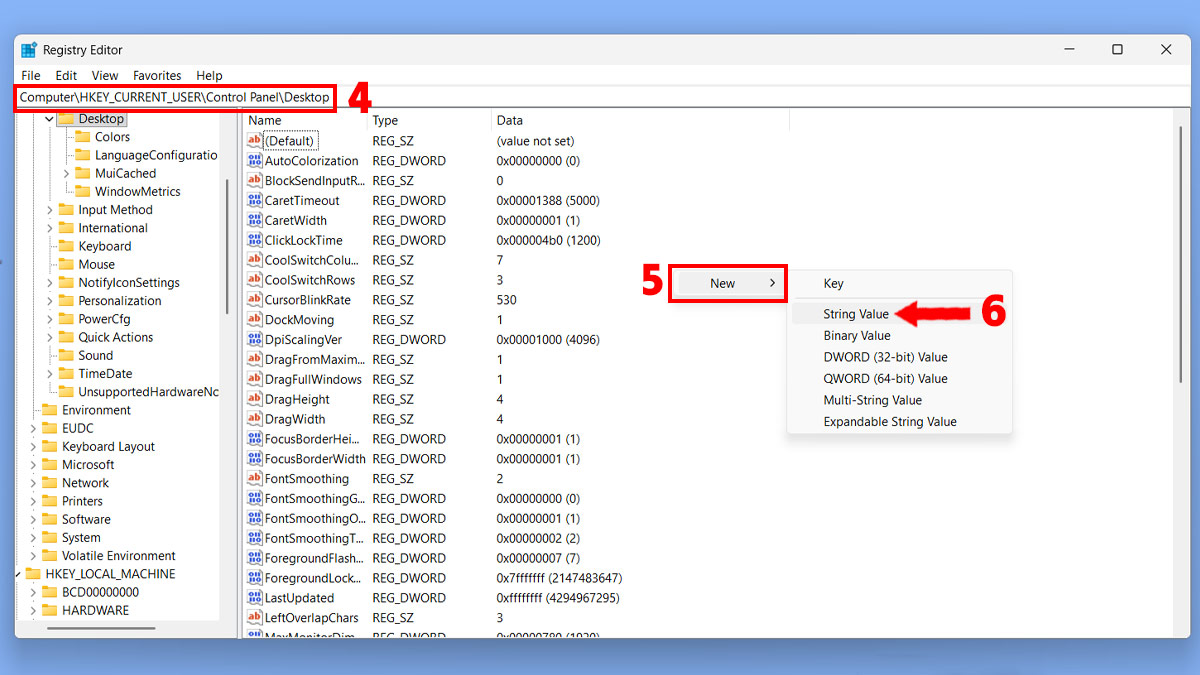Click the HARDWARE folder icon
The image size is (1200, 675).
(x=50, y=610)
